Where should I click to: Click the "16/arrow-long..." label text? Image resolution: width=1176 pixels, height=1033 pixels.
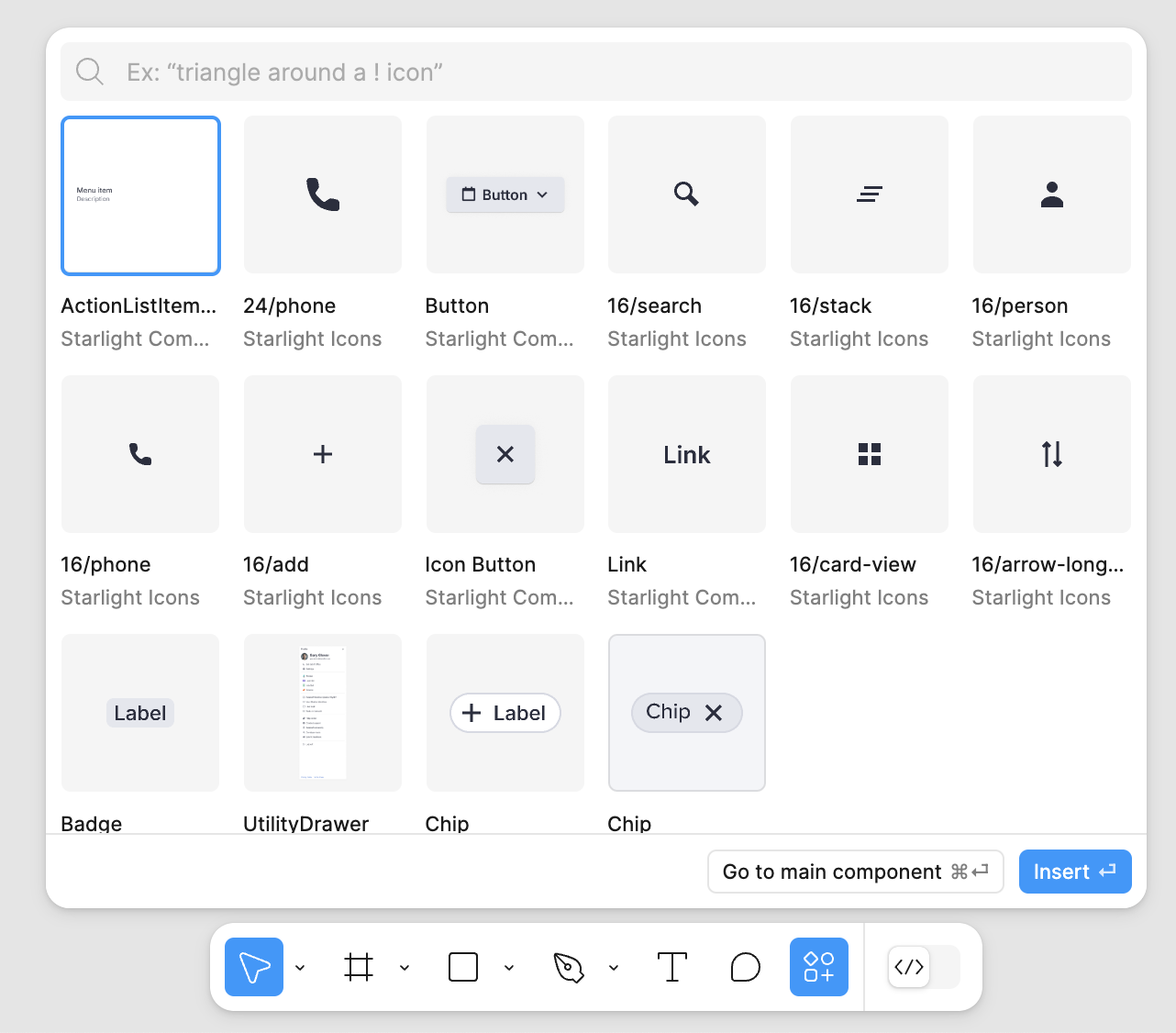coord(1048,564)
